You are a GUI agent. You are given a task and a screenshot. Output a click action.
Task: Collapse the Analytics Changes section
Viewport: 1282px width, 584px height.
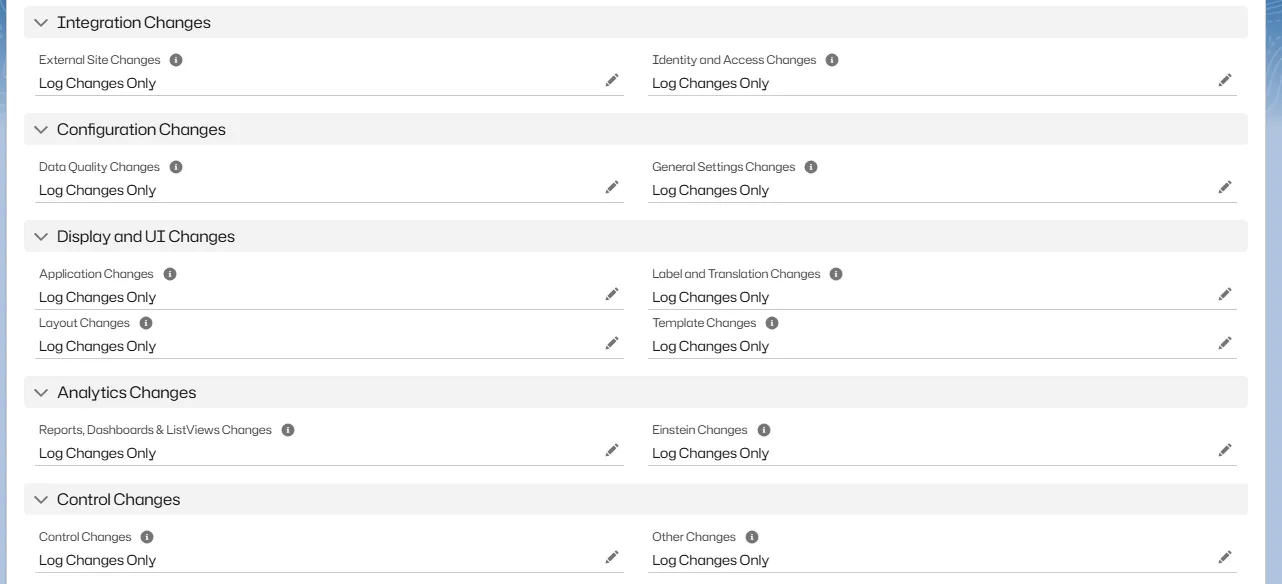pyautogui.click(x=41, y=392)
